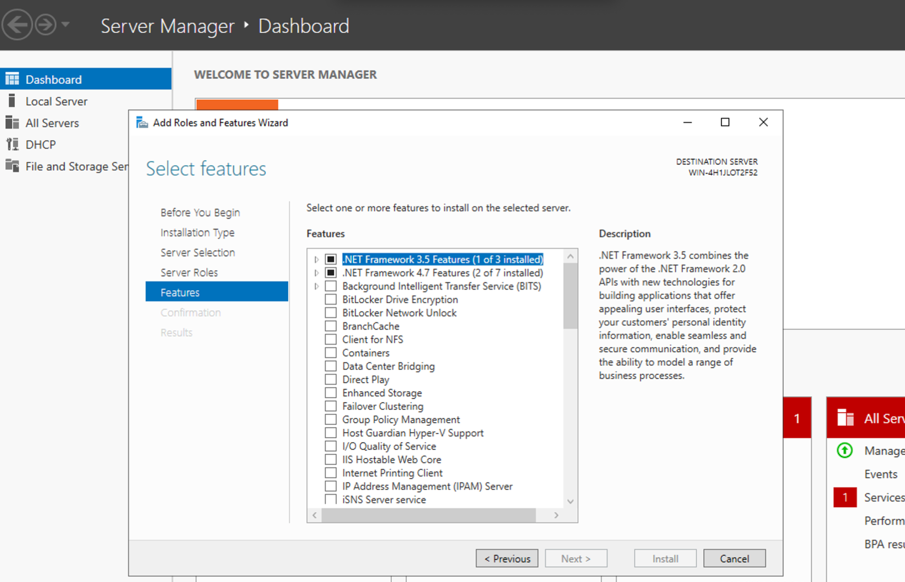Expand .NET Framework 4.7 Features
This screenshot has height=582, width=905.
coord(316,272)
